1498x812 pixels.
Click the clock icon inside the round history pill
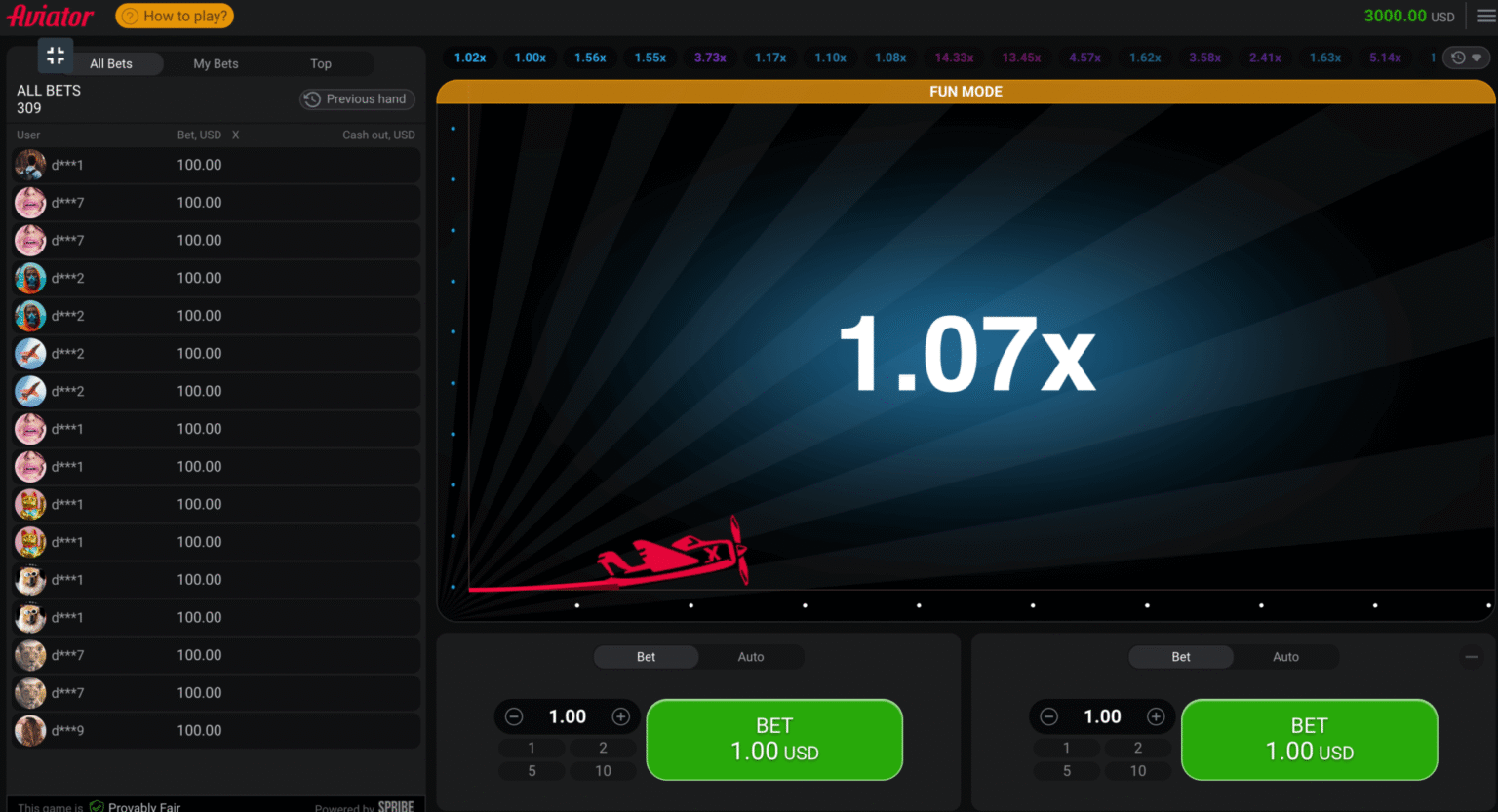click(1458, 58)
